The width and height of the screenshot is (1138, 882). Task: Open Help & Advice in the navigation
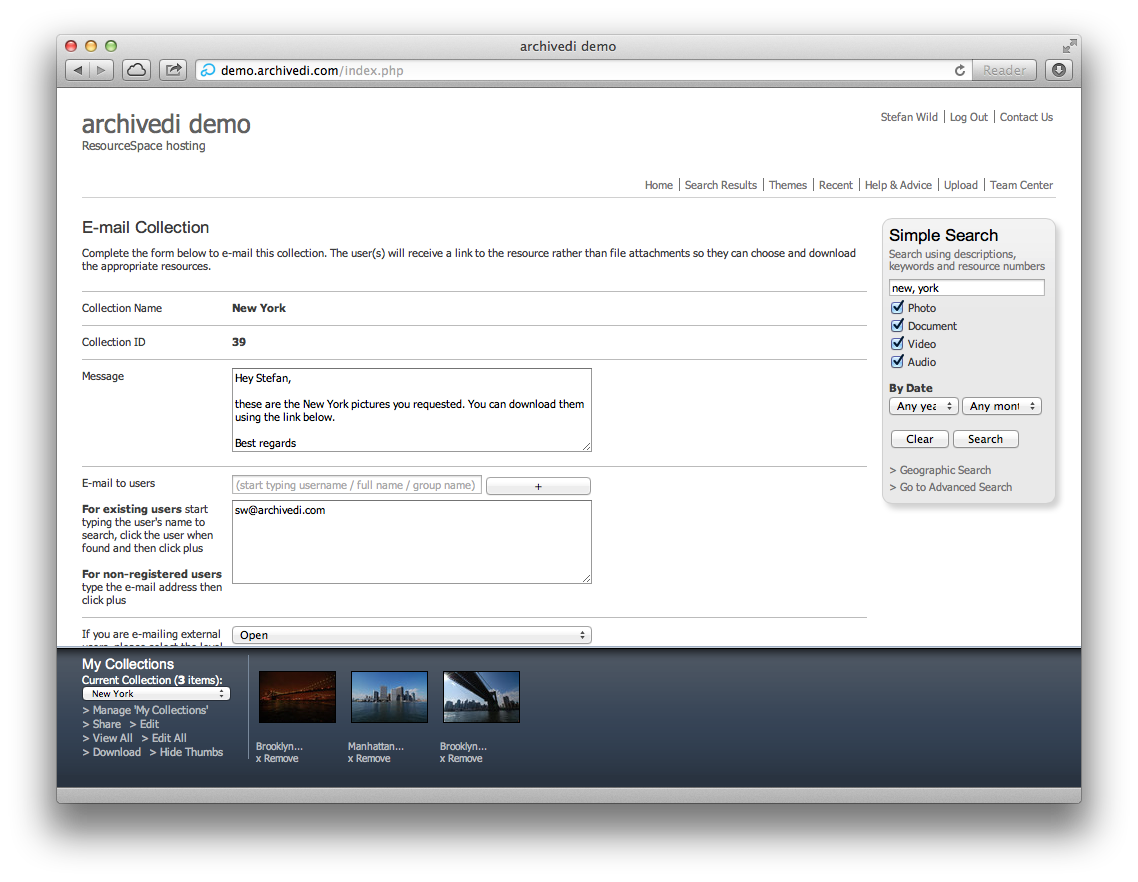898,185
